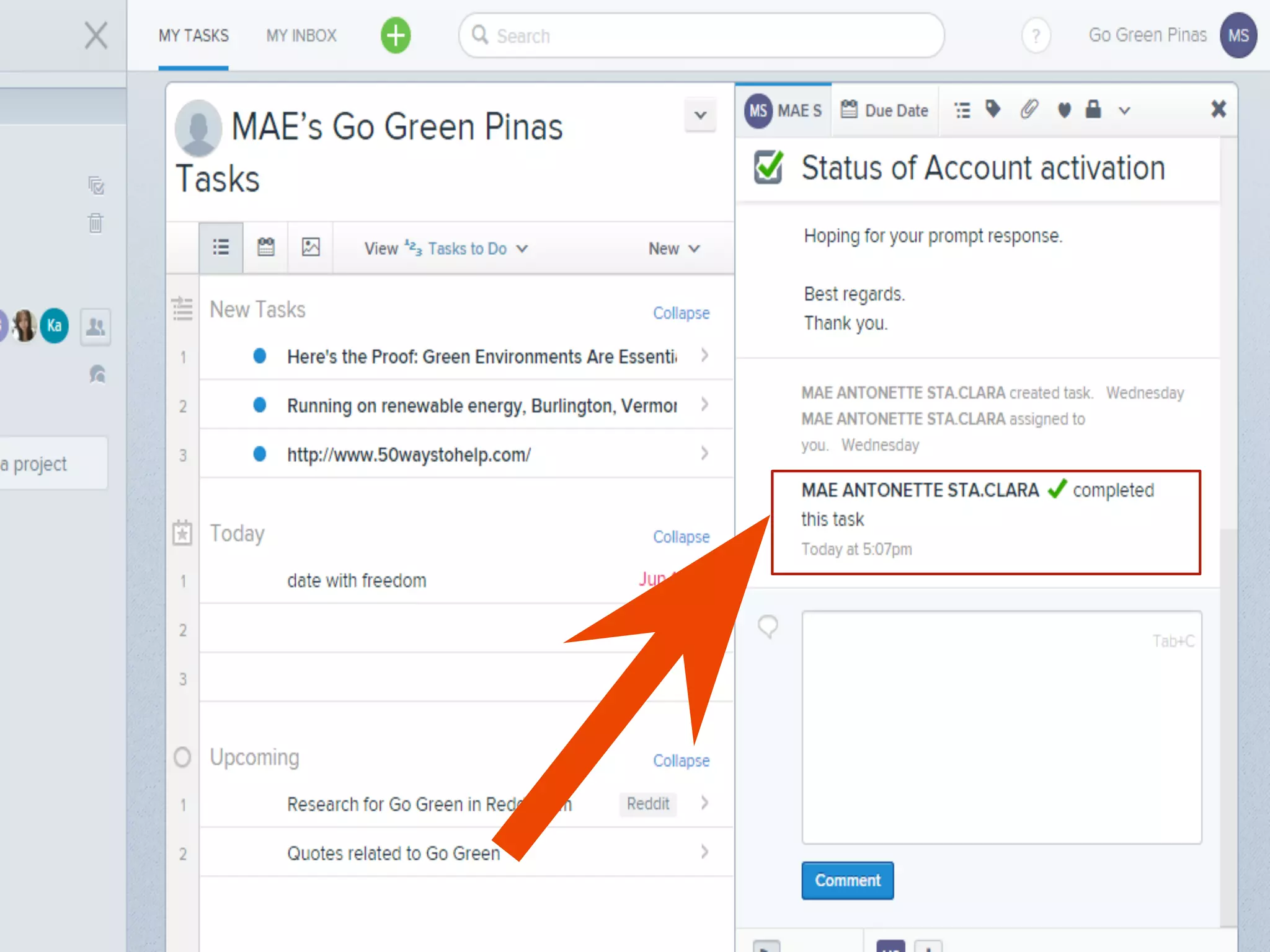The width and height of the screenshot is (1270, 952).
Task: Click the tag icon in task toolbar
Action: [993, 110]
